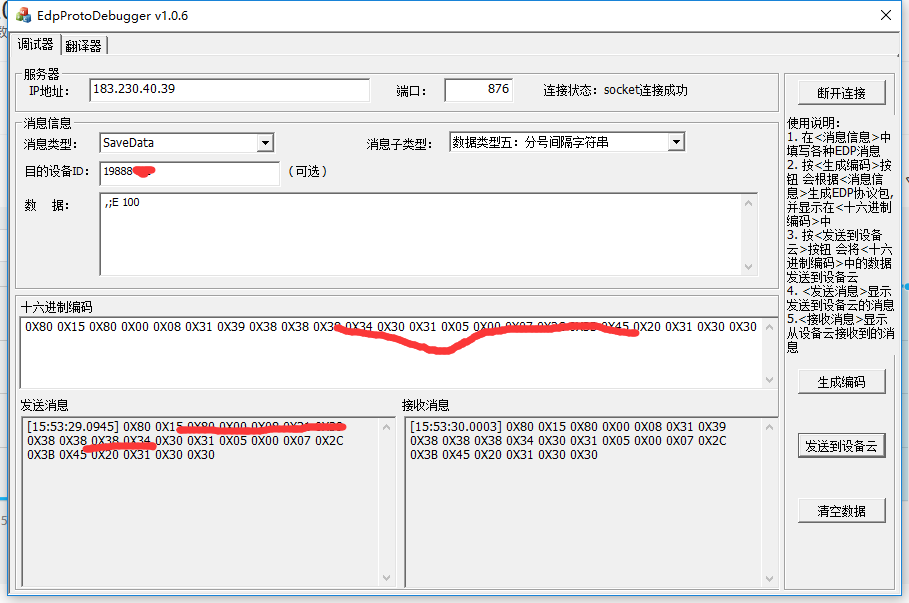This screenshot has width=909, height=603.
Task: Click the up arrow of 发送消息 scrollbar
Action: pos(387,426)
